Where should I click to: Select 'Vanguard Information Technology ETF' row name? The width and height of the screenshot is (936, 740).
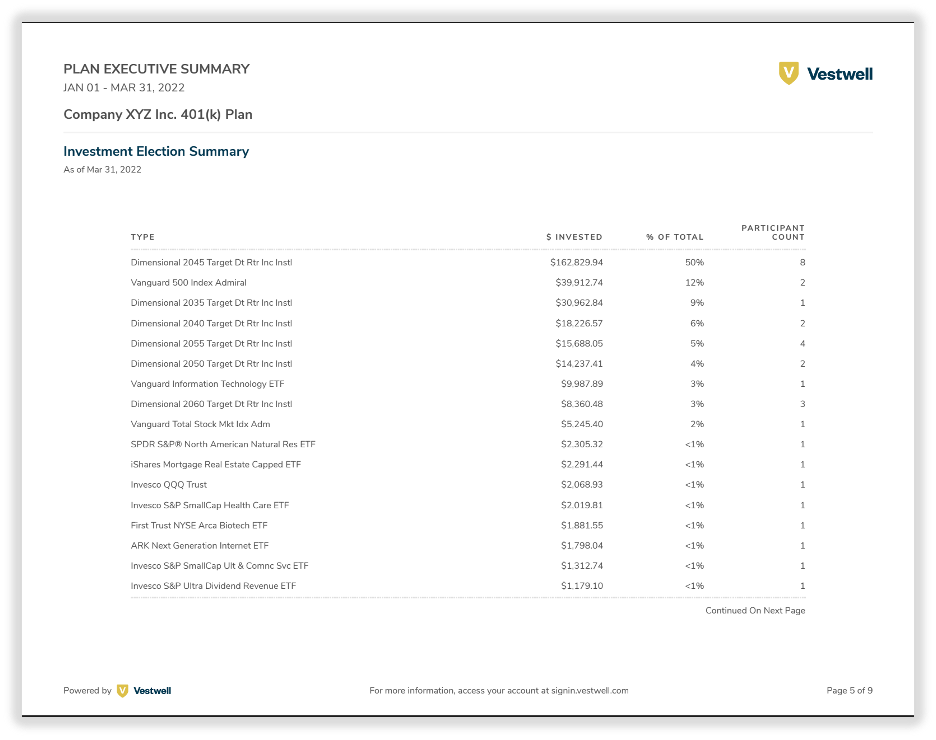click(207, 384)
